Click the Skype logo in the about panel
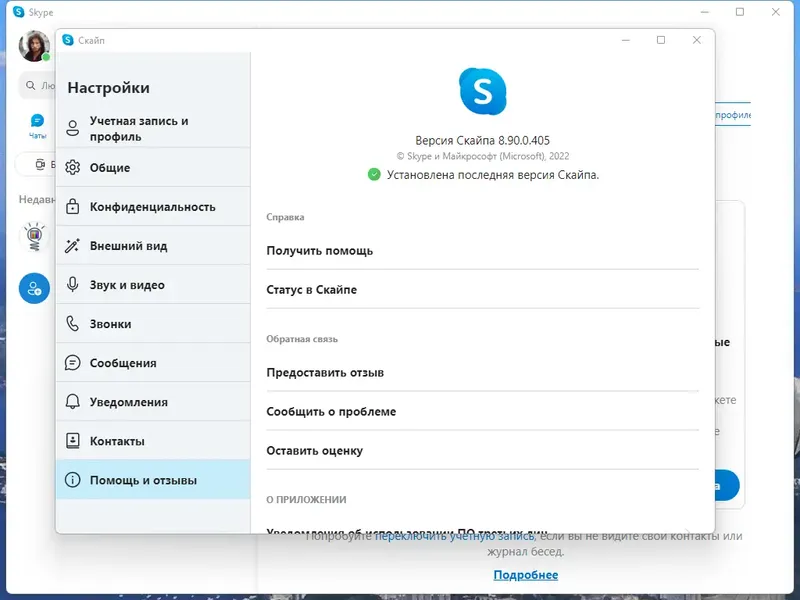The width and height of the screenshot is (800, 600). click(x=483, y=91)
